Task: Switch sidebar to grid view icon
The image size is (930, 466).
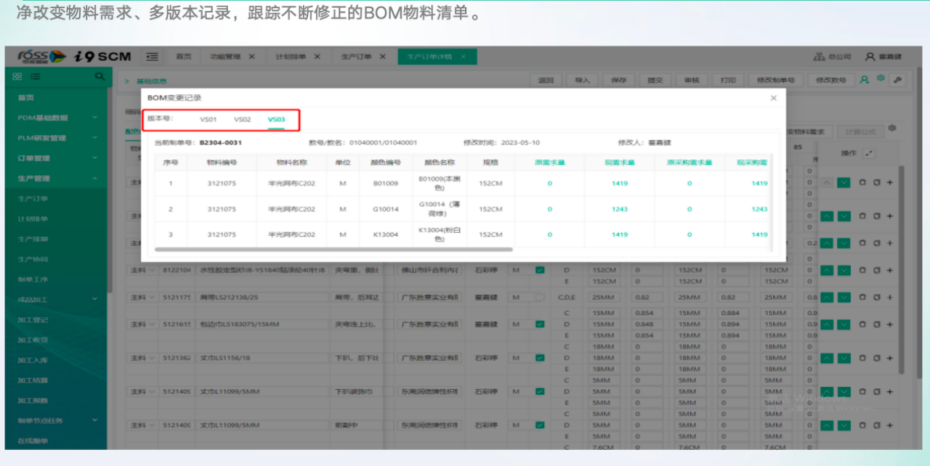Action: coord(17,76)
